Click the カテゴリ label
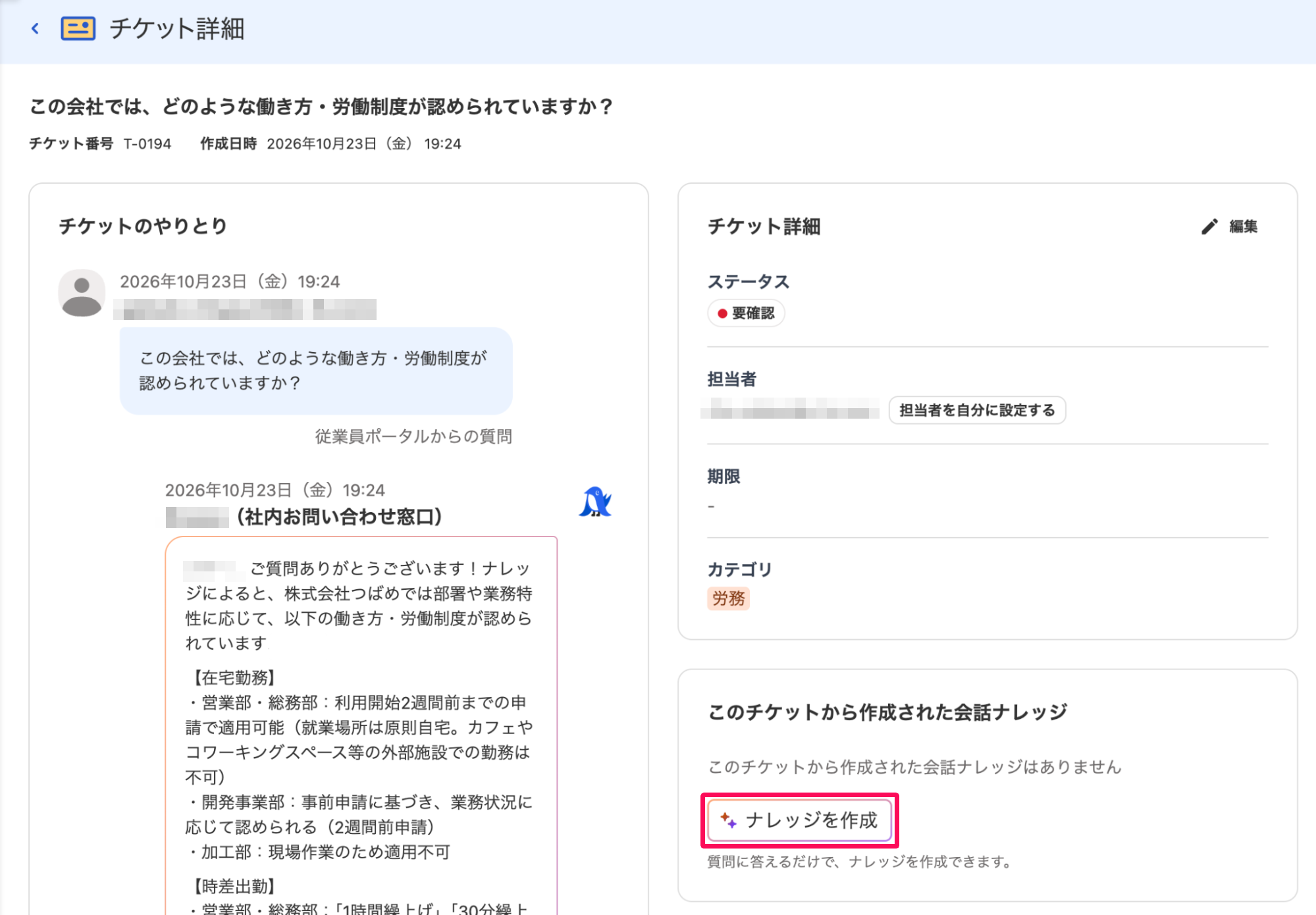The height and width of the screenshot is (915, 1316). click(x=740, y=569)
